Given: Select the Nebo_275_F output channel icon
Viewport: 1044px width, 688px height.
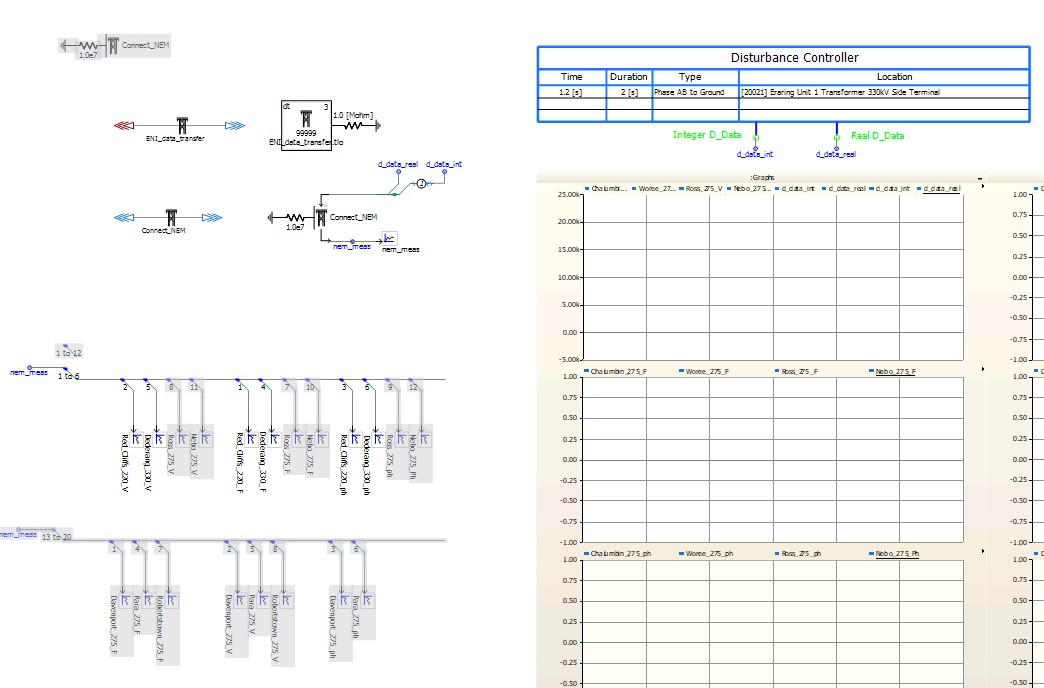Looking at the screenshot, I should click(x=322, y=439).
